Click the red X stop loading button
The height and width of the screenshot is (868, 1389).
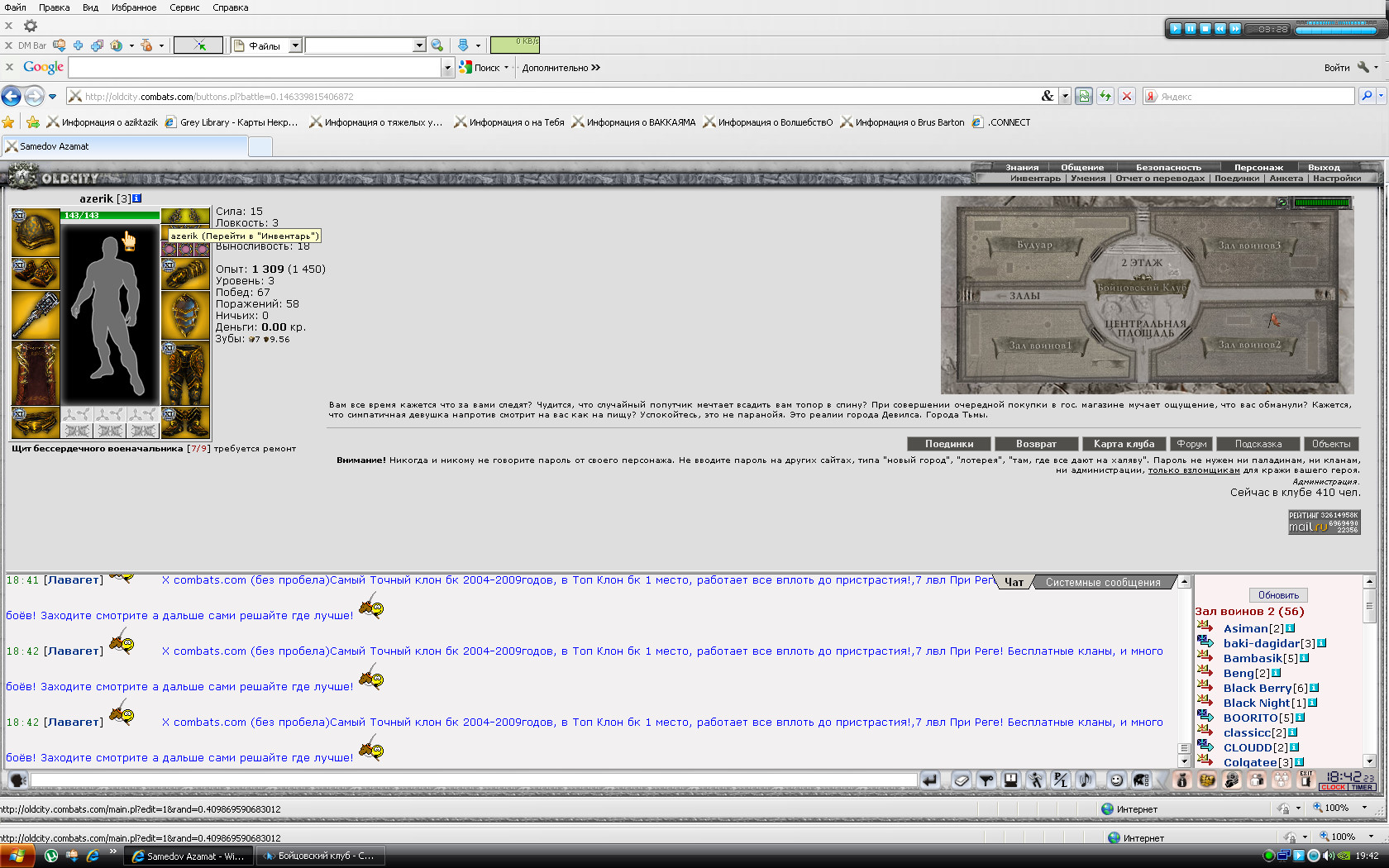click(1126, 97)
